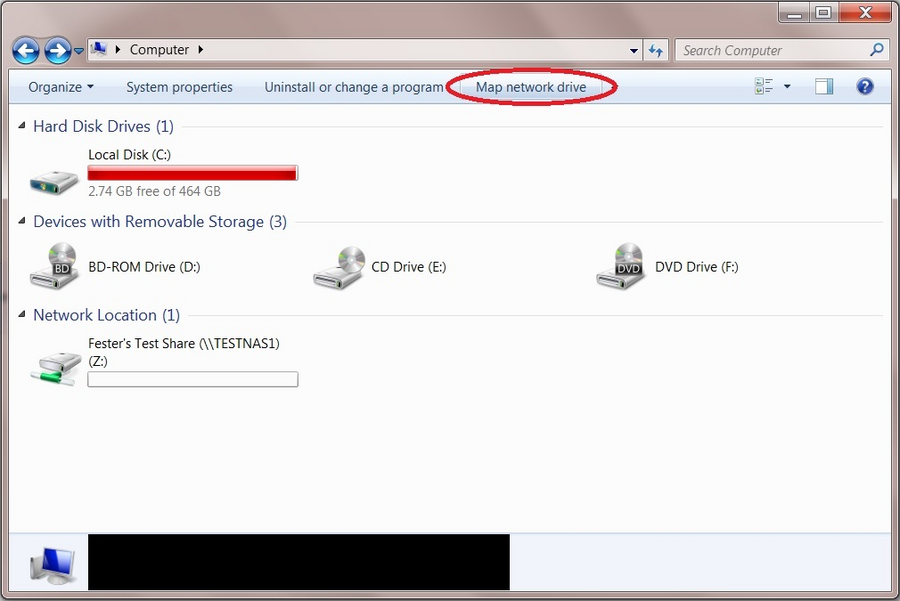The image size is (900, 601).
Task: Open the address bar history dropdown
Action: point(634,50)
